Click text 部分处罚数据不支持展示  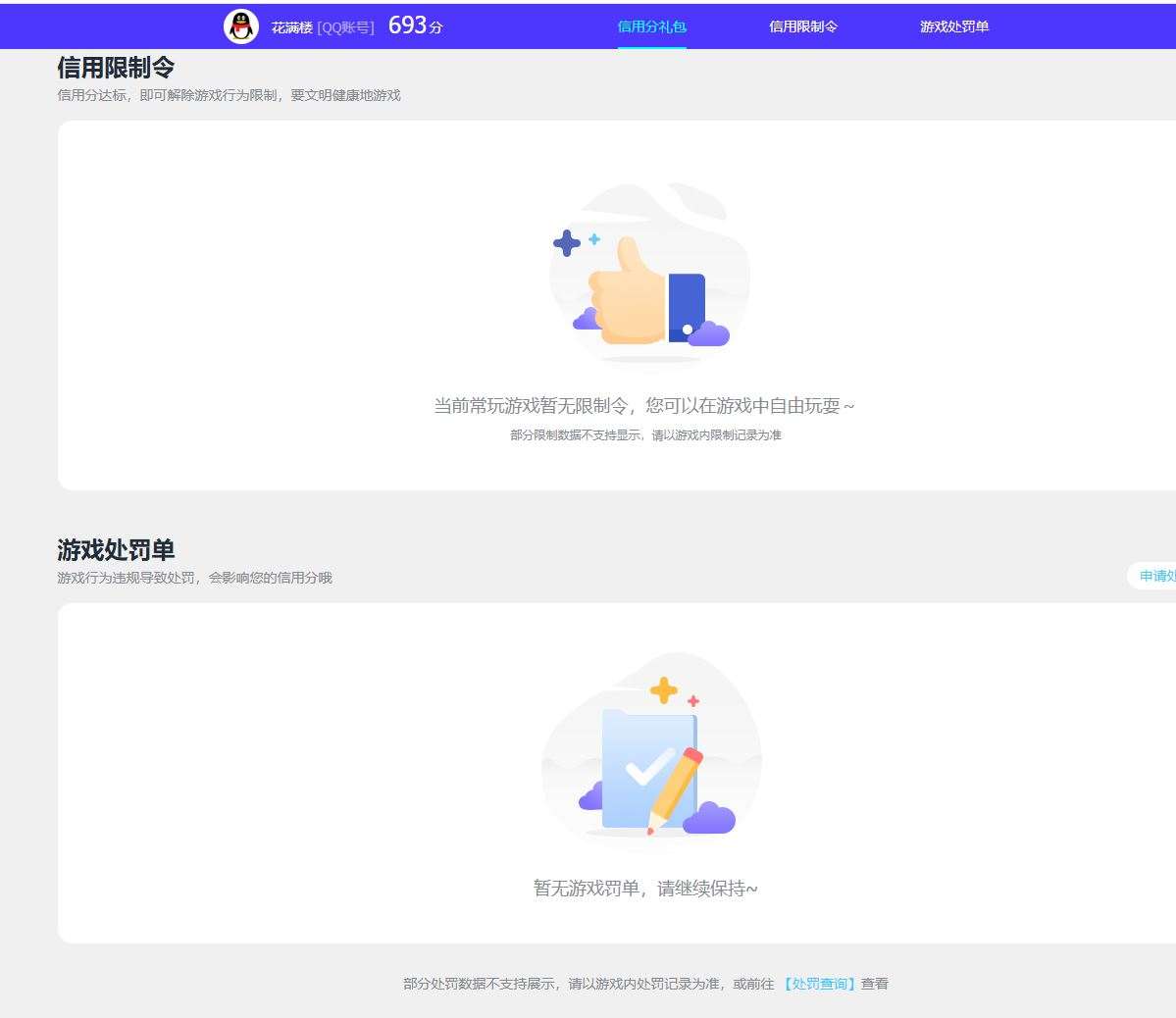(x=480, y=984)
